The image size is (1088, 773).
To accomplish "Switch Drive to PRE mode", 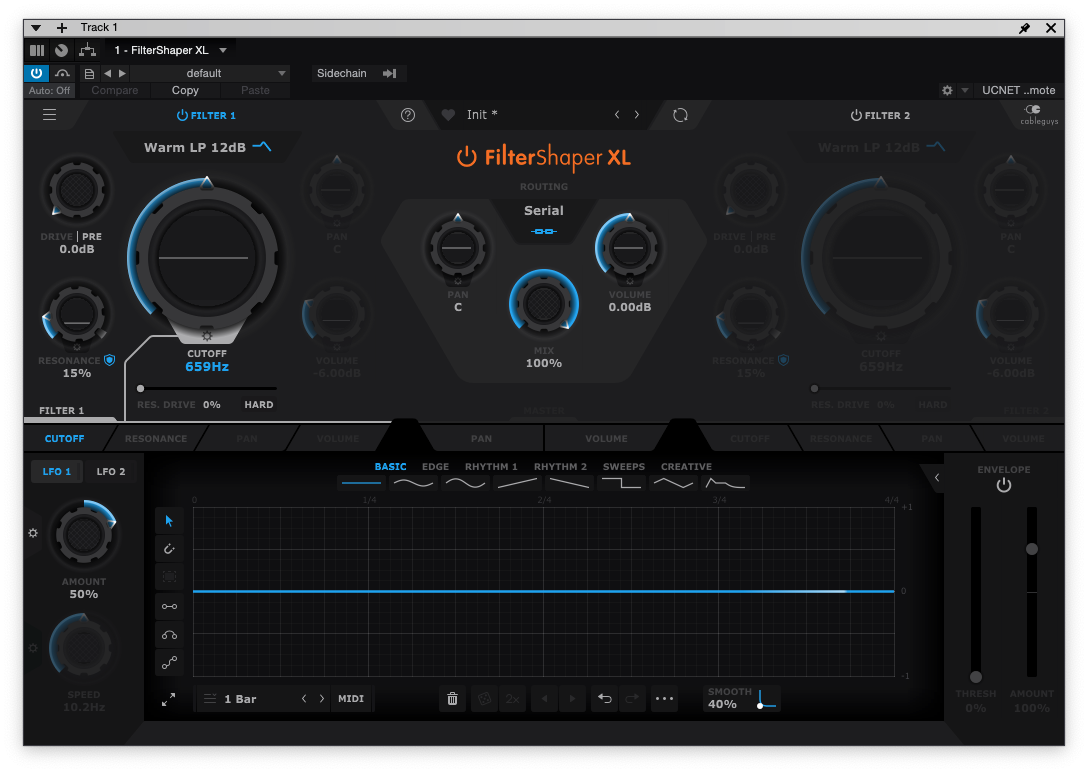I will (x=92, y=237).
